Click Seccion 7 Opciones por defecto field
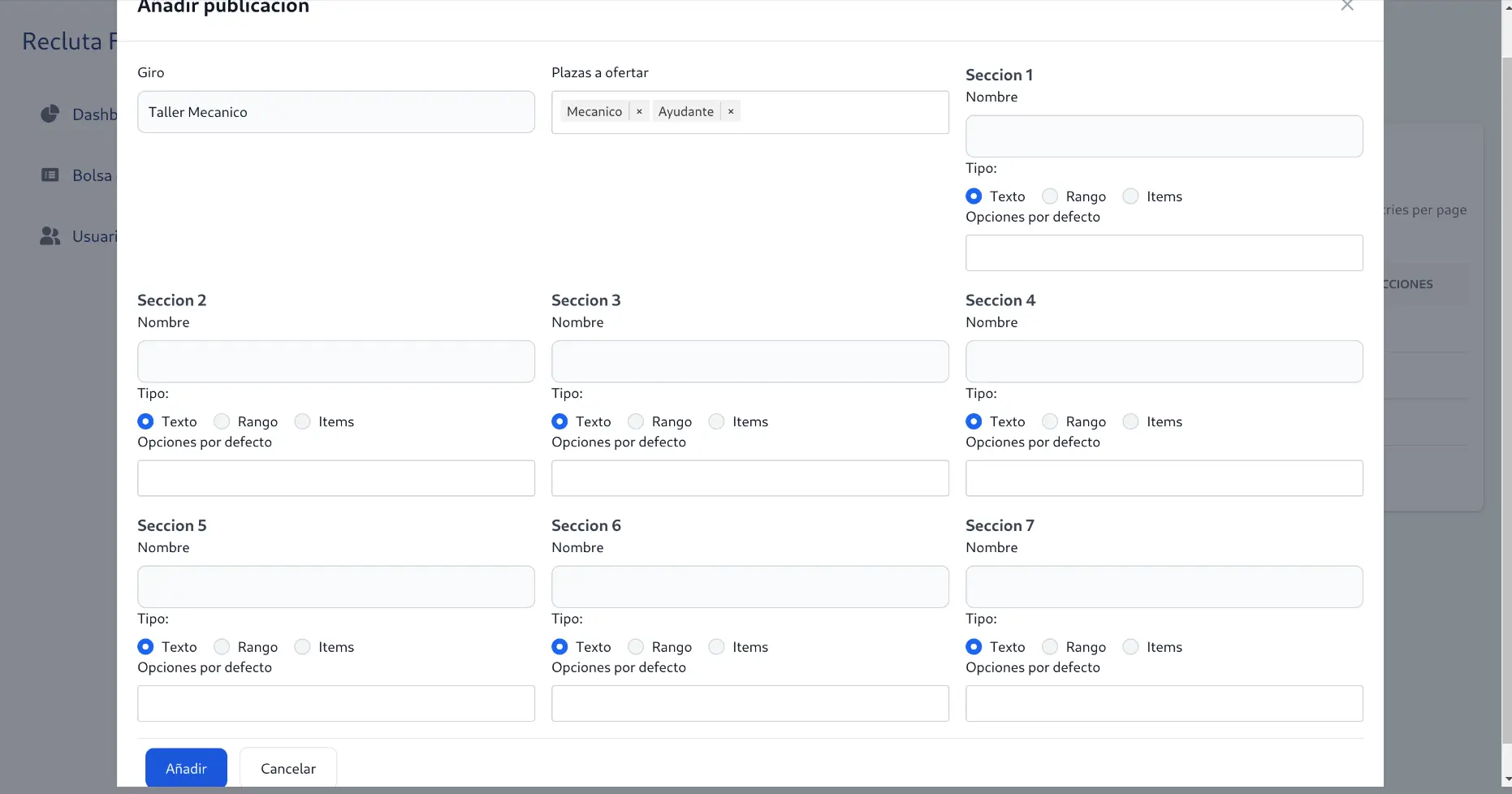The height and width of the screenshot is (794, 1512). coord(1164,704)
